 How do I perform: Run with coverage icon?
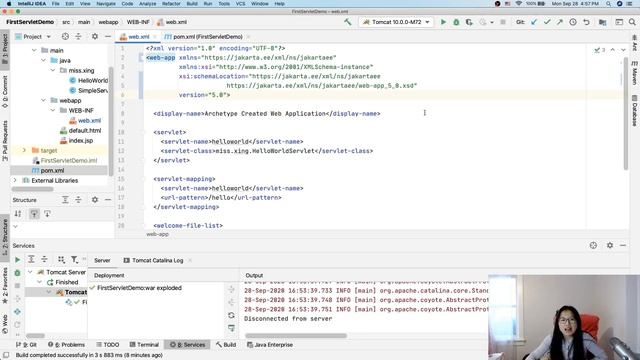point(469,22)
